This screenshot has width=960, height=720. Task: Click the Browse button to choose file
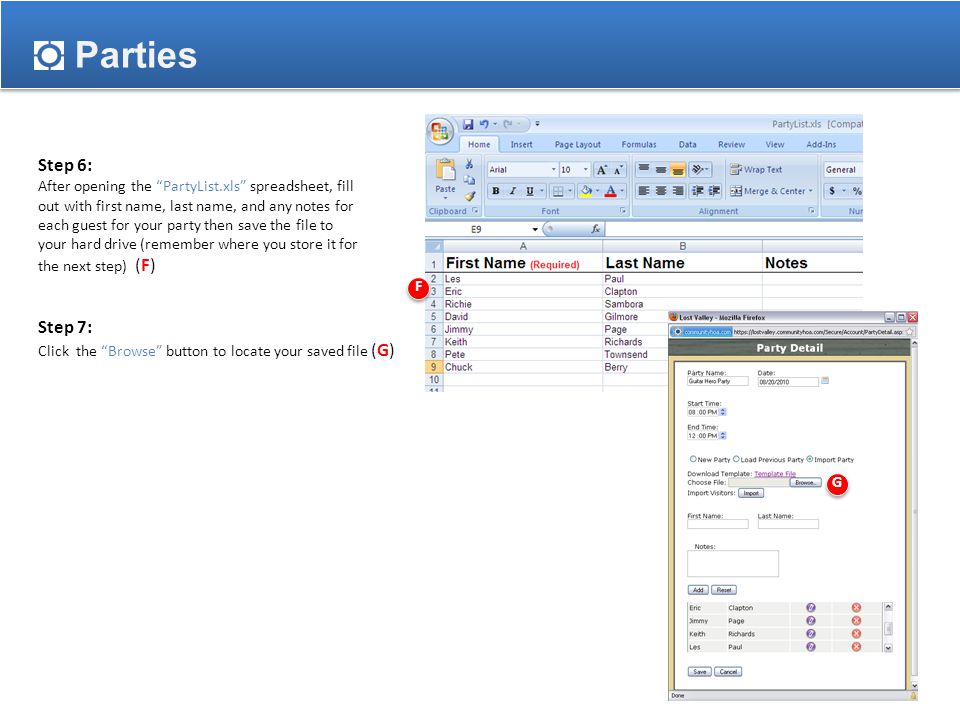point(805,482)
